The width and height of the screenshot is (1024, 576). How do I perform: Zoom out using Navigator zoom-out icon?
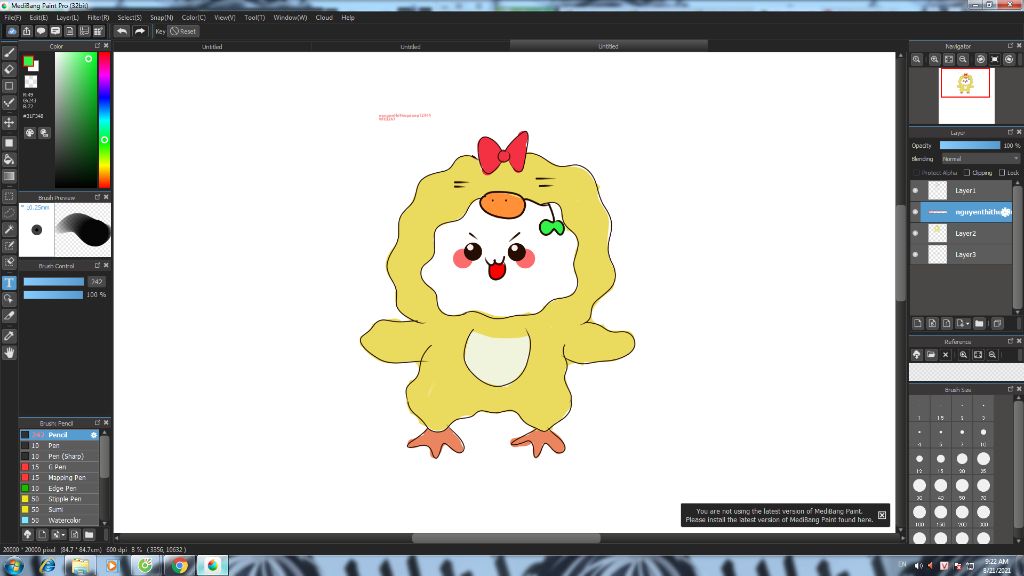coord(963,59)
